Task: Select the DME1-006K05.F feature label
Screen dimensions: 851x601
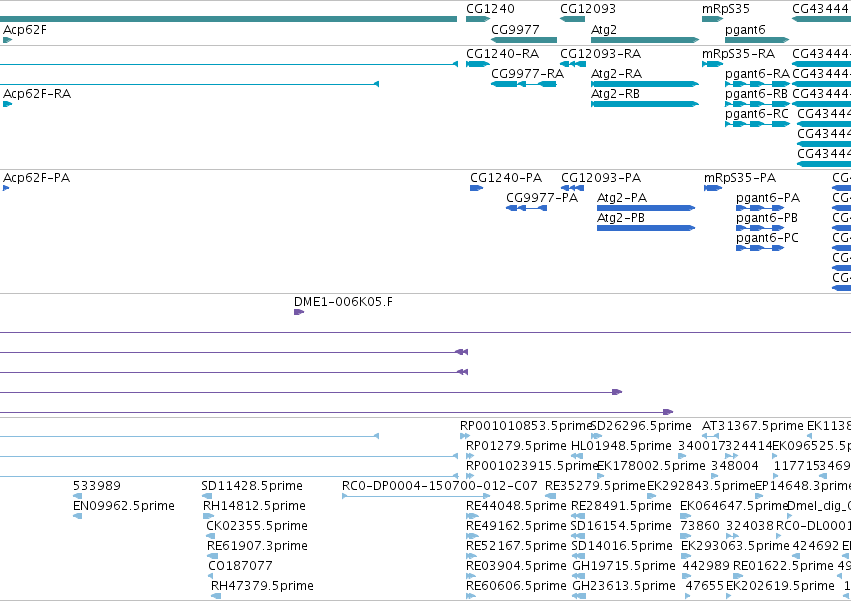Action: point(343,302)
